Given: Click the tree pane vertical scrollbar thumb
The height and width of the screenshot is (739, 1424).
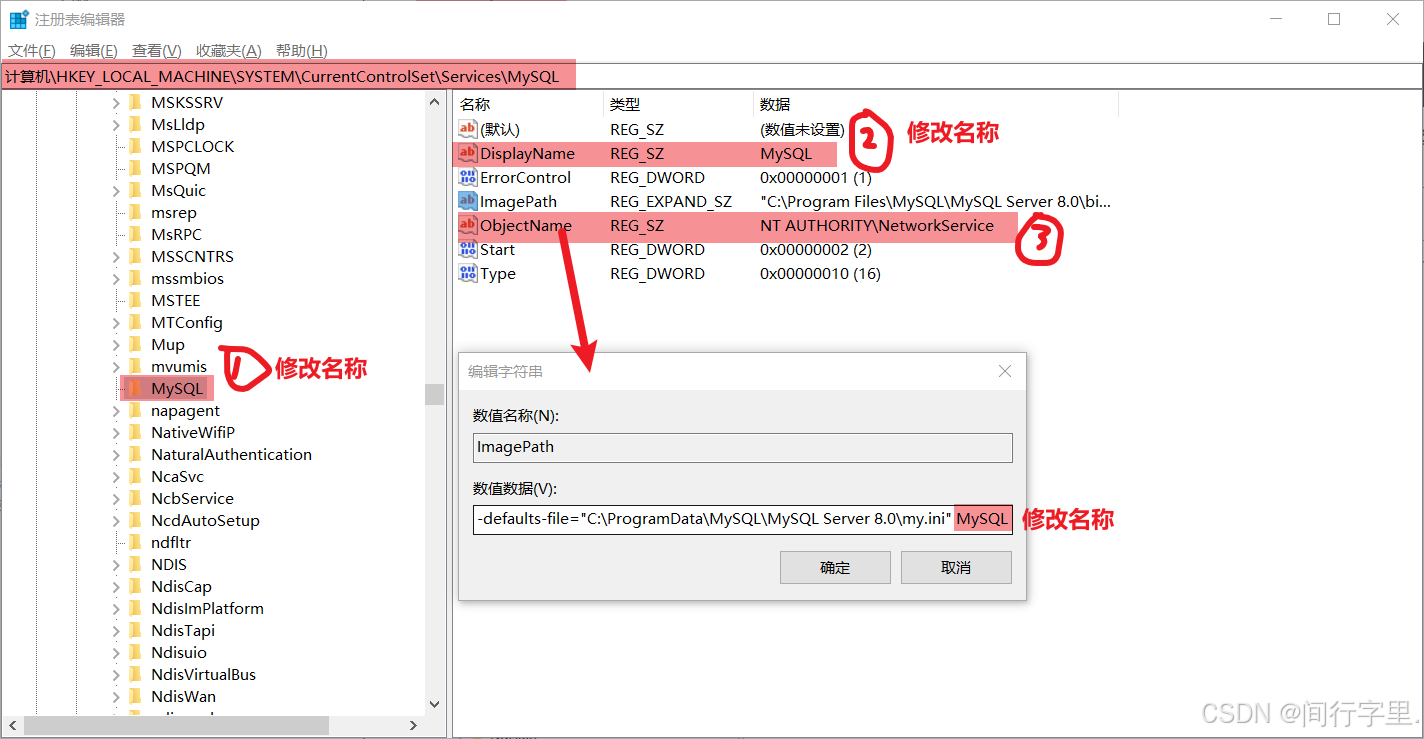Looking at the screenshot, I should pos(434,394).
